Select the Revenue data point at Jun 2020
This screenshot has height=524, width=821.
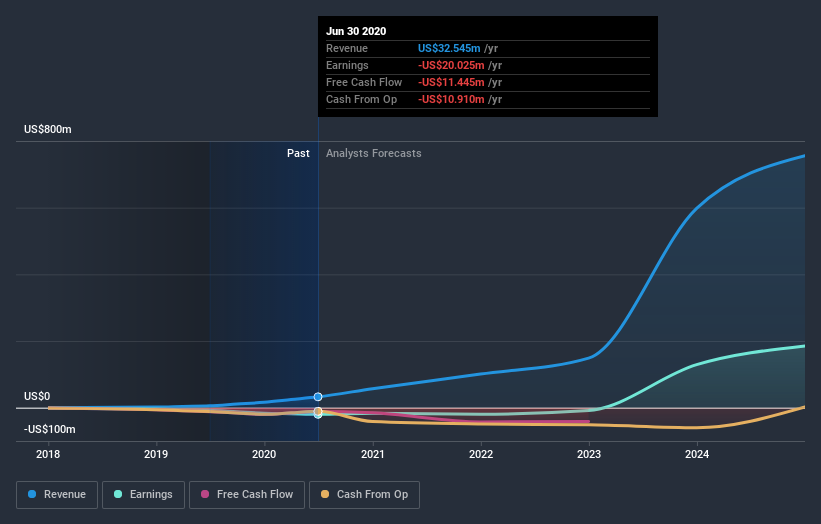click(x=318, y=397)
